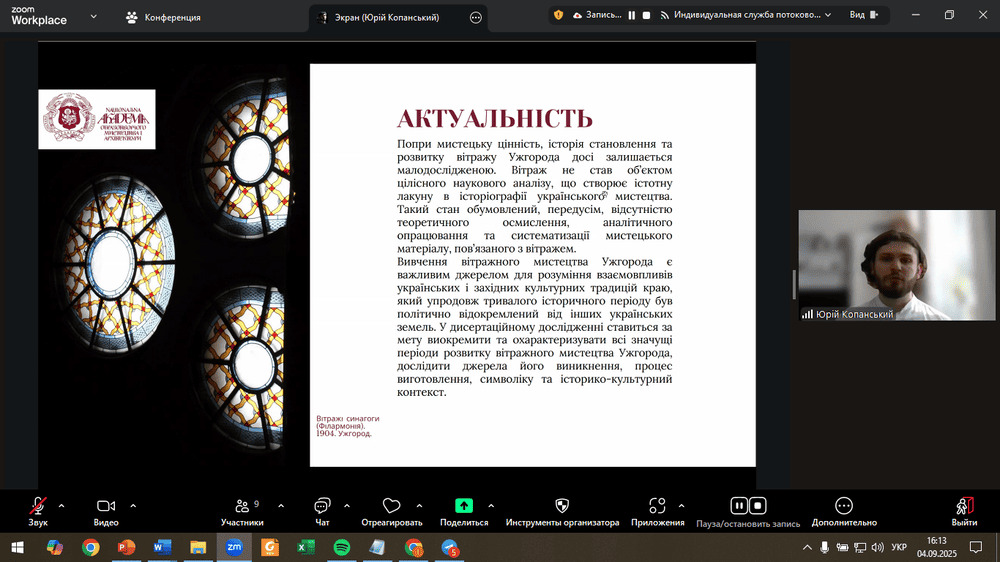1000x562 pixels.
Task: Stop recording from the top recording bar
Action: [647, 15]
